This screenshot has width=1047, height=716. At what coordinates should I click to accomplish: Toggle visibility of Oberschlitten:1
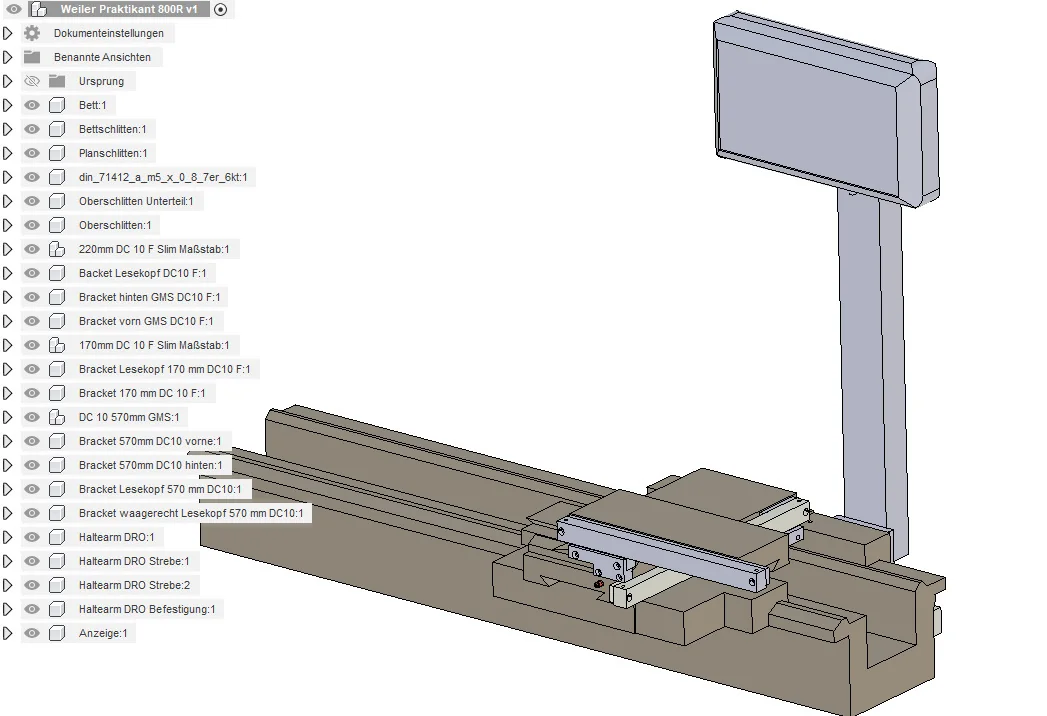pos(31,225)
